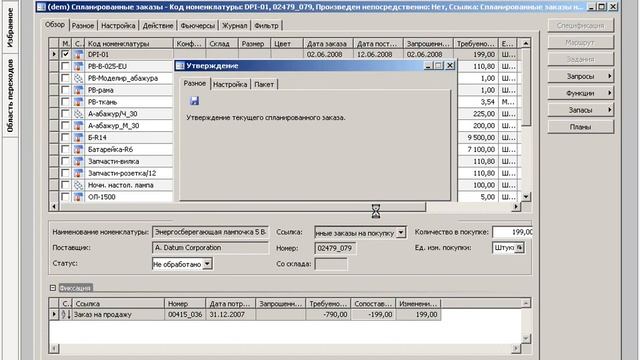Screen dimensions: 640x360
Task: Select the Заказ на продажу row
Action: click(245, 315)
